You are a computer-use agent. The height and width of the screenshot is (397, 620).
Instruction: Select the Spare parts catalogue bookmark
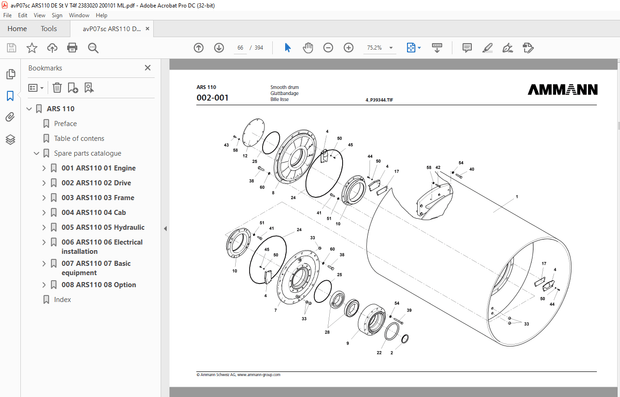click(x=88, y=153)
